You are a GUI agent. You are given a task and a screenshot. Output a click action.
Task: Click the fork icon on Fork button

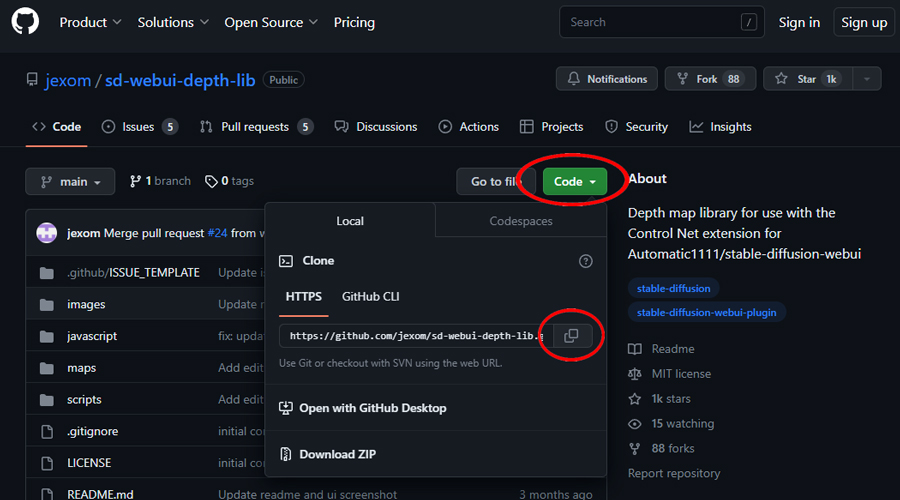click(x=682, y=79)
